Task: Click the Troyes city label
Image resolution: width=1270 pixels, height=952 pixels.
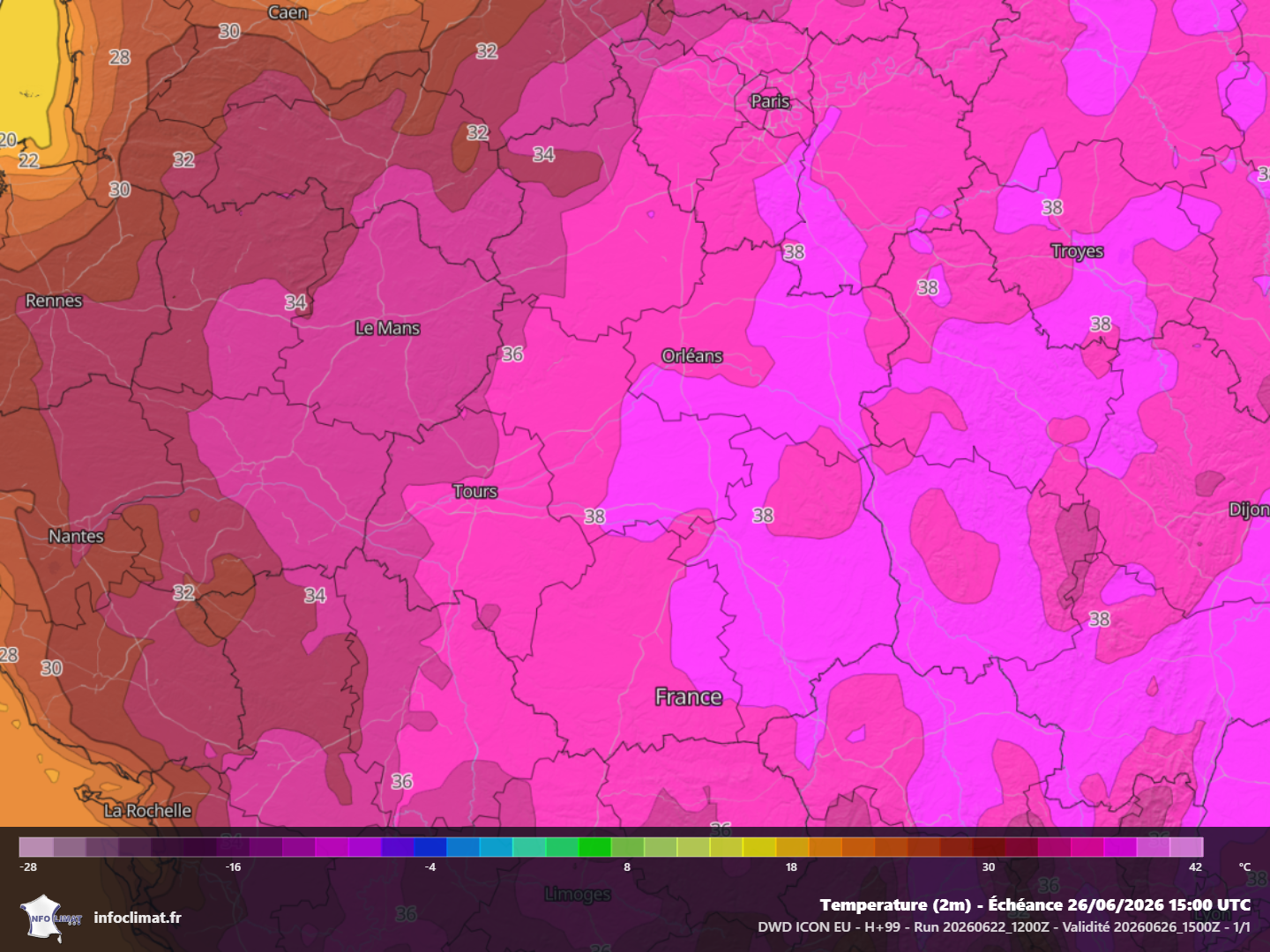Action: point(1077,251)
